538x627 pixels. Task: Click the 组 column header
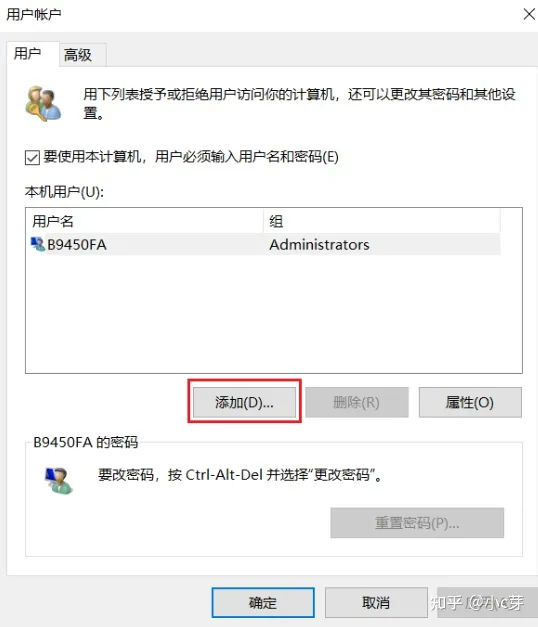click(382, 221)
